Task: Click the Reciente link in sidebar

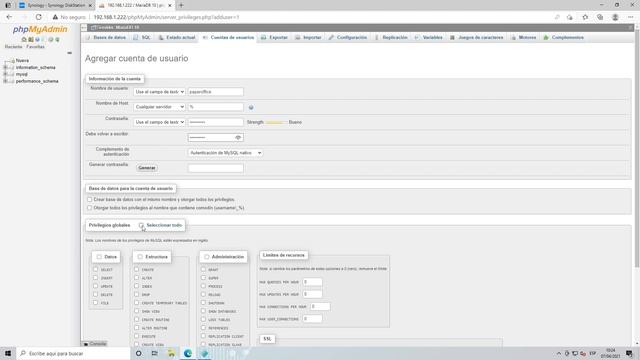Action: pos(13,47)
